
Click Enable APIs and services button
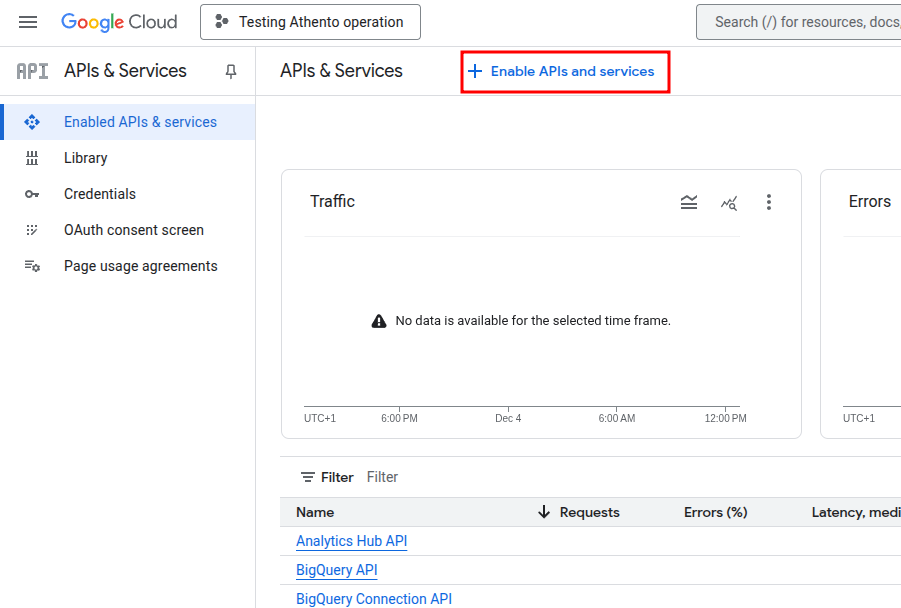point(563,72)
